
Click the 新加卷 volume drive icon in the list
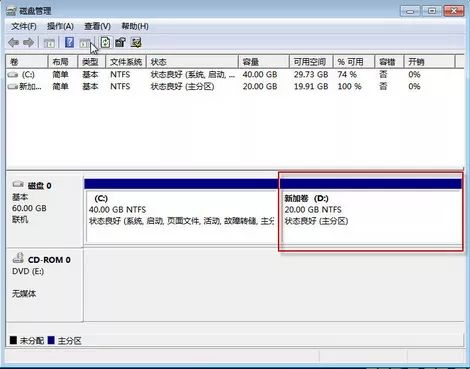(13, 87)
